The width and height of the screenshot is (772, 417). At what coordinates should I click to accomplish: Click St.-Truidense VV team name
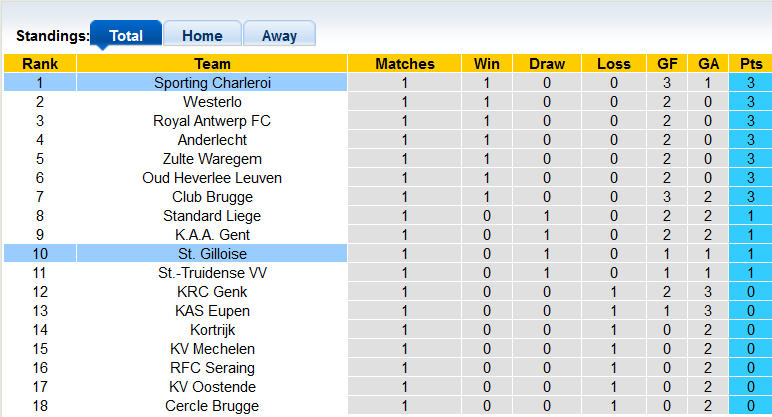coord(212,273)
